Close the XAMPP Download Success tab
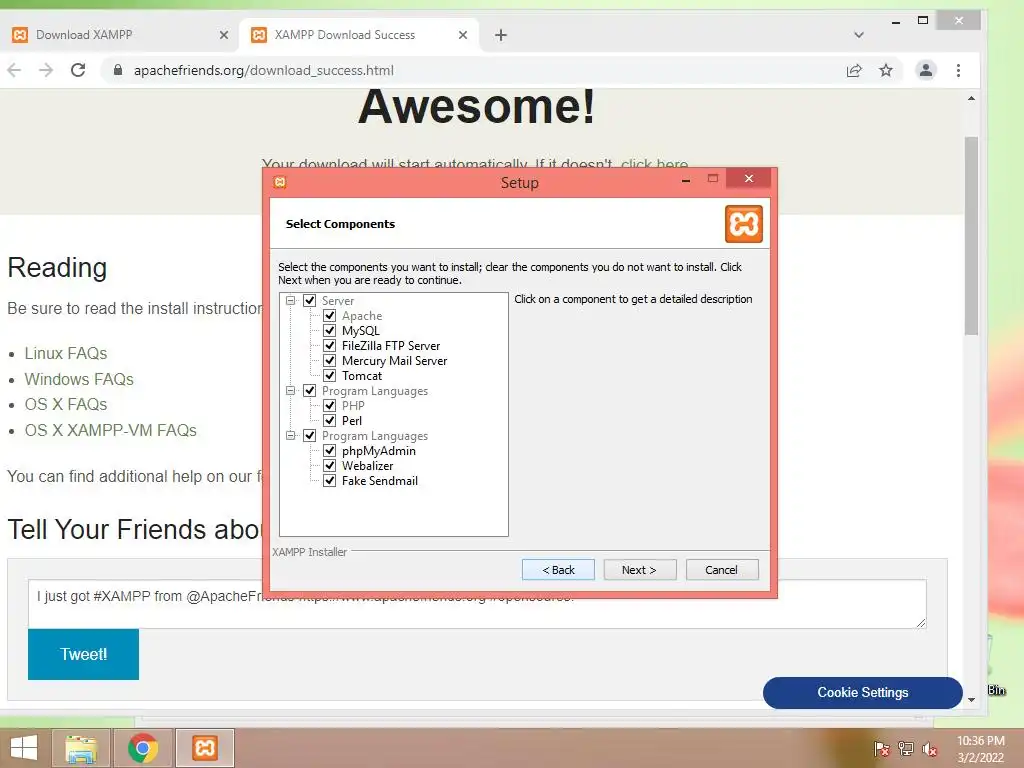1024x768 pixels. tap(463, 35)
